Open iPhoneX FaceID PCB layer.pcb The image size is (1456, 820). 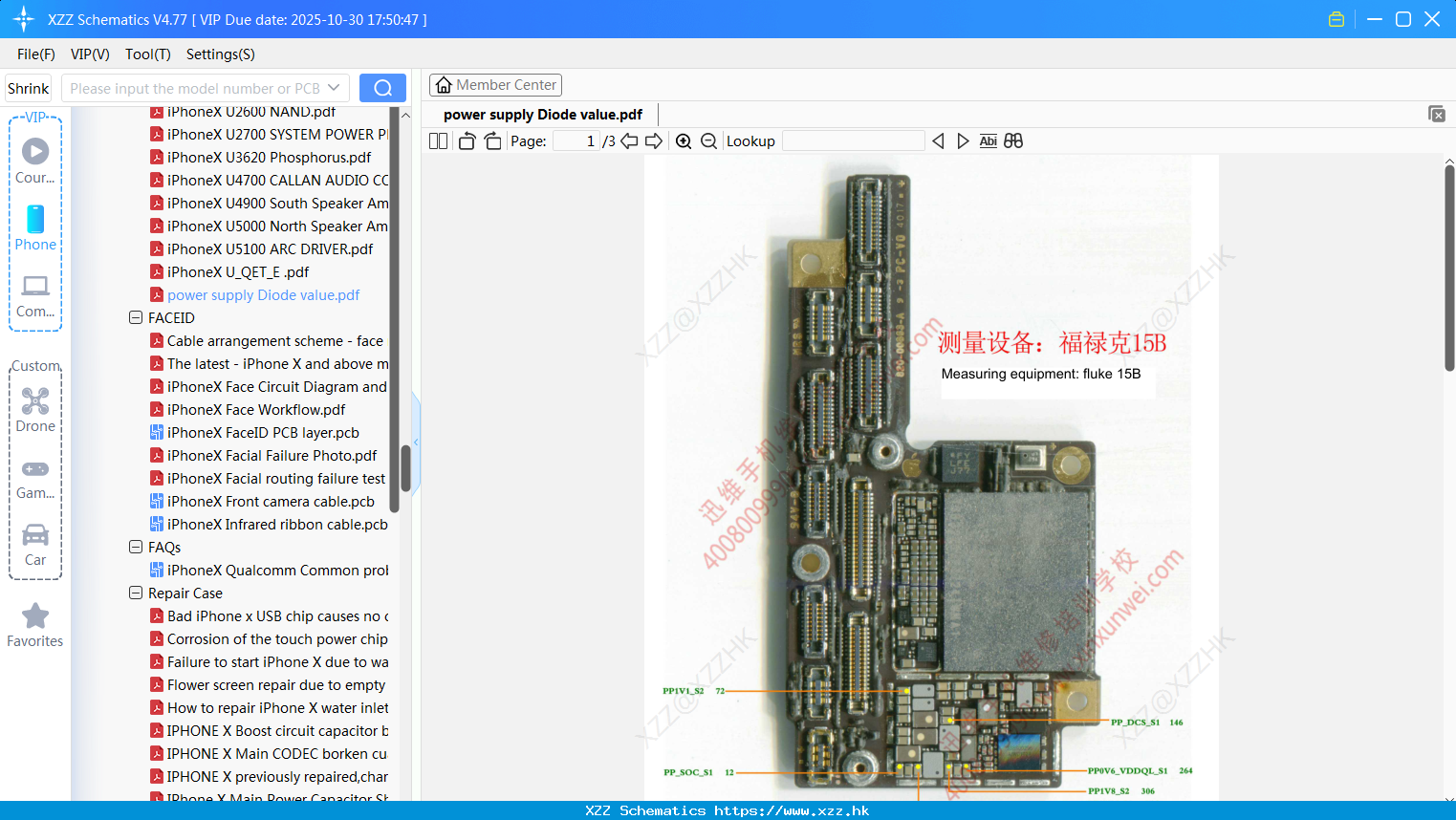[x=255, y=432]
